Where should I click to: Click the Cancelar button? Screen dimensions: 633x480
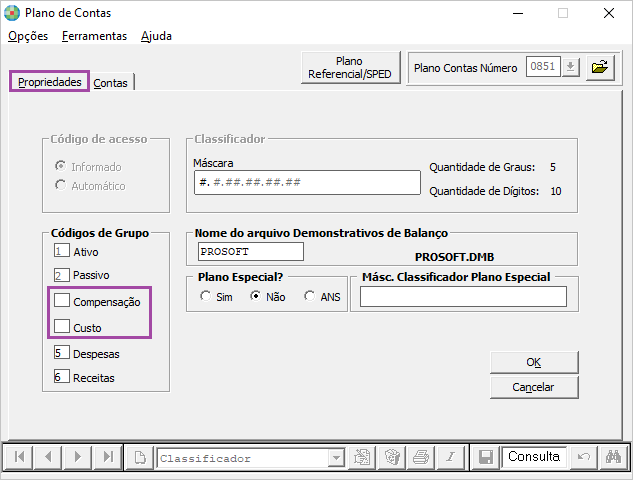(534, 387)
